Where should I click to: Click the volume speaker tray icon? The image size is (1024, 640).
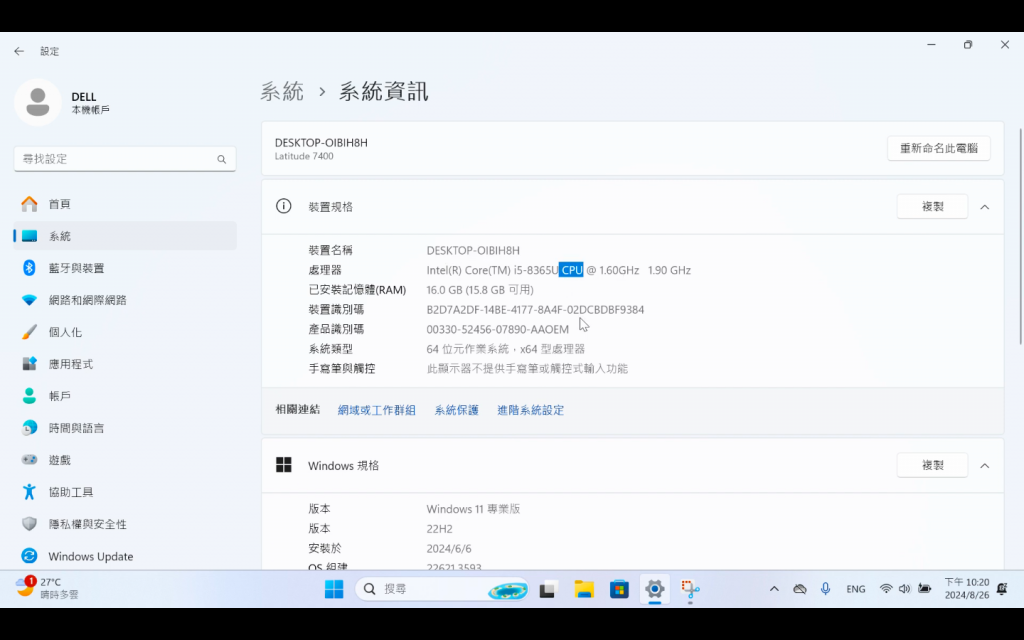click(x=904, y=588)
